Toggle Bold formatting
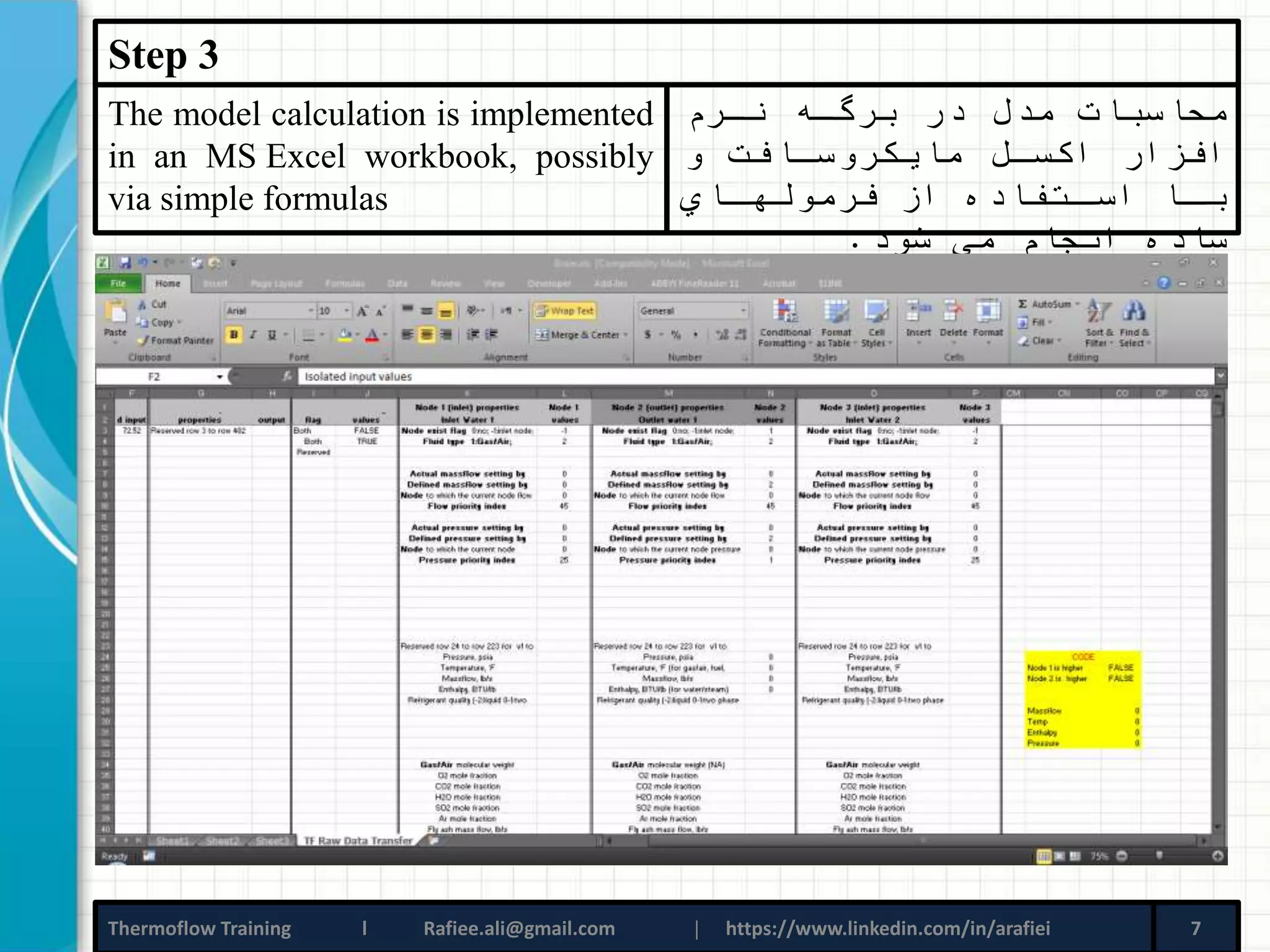Screen dimensions: 1270x952 tap(234, 335)
